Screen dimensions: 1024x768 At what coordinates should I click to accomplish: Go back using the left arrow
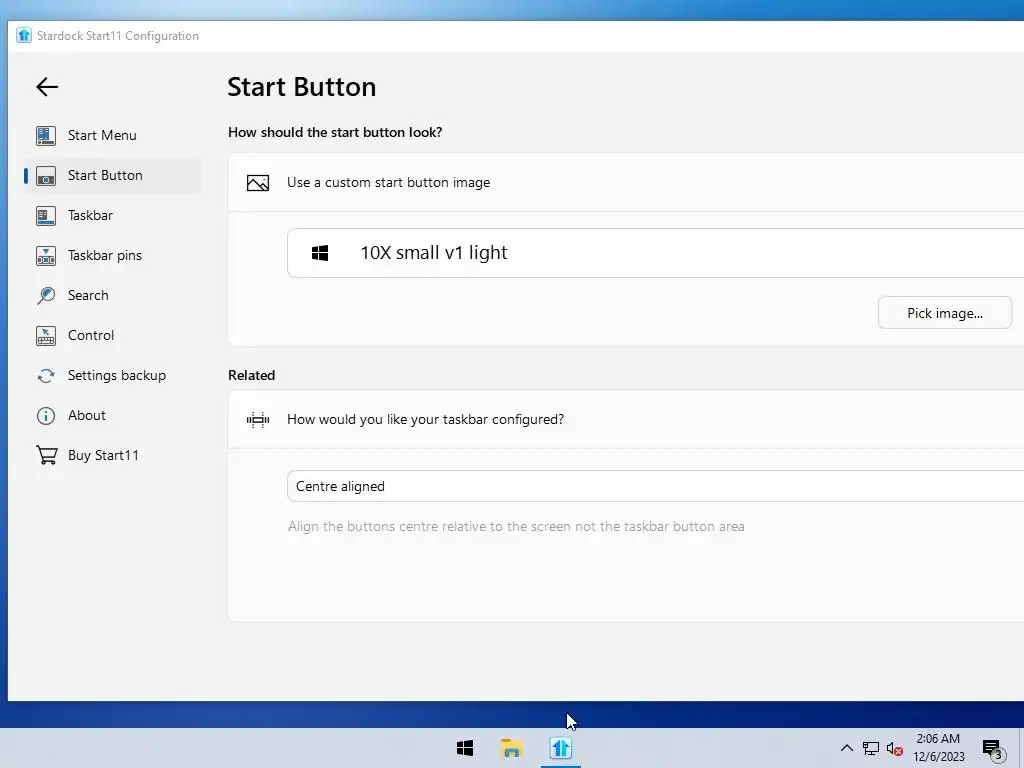(47, 86)
